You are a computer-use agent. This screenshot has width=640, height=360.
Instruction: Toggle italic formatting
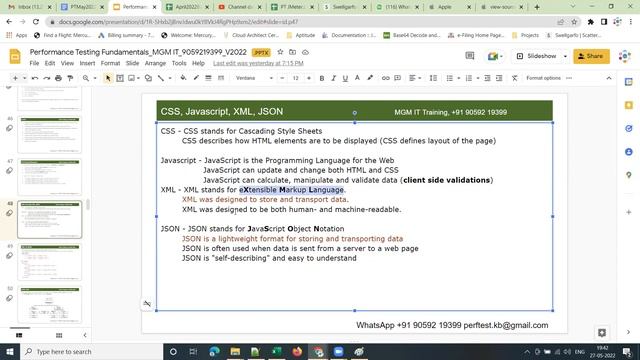[333, 78]
